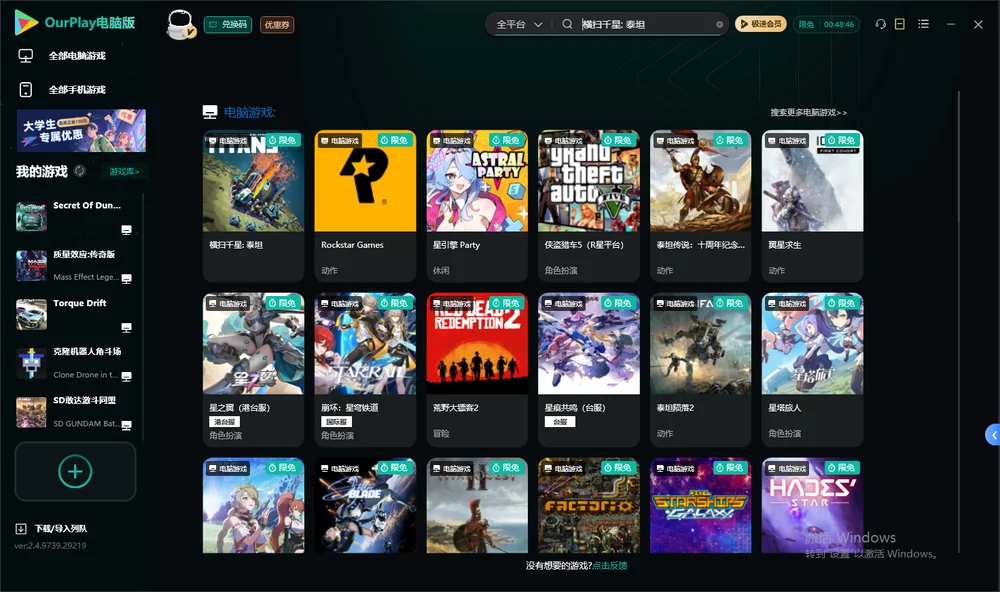Open the 泰坦传说: 十周年纪念 game card
The height and width of the screenshot is (592, 1000).
click(x=701, y=205)
